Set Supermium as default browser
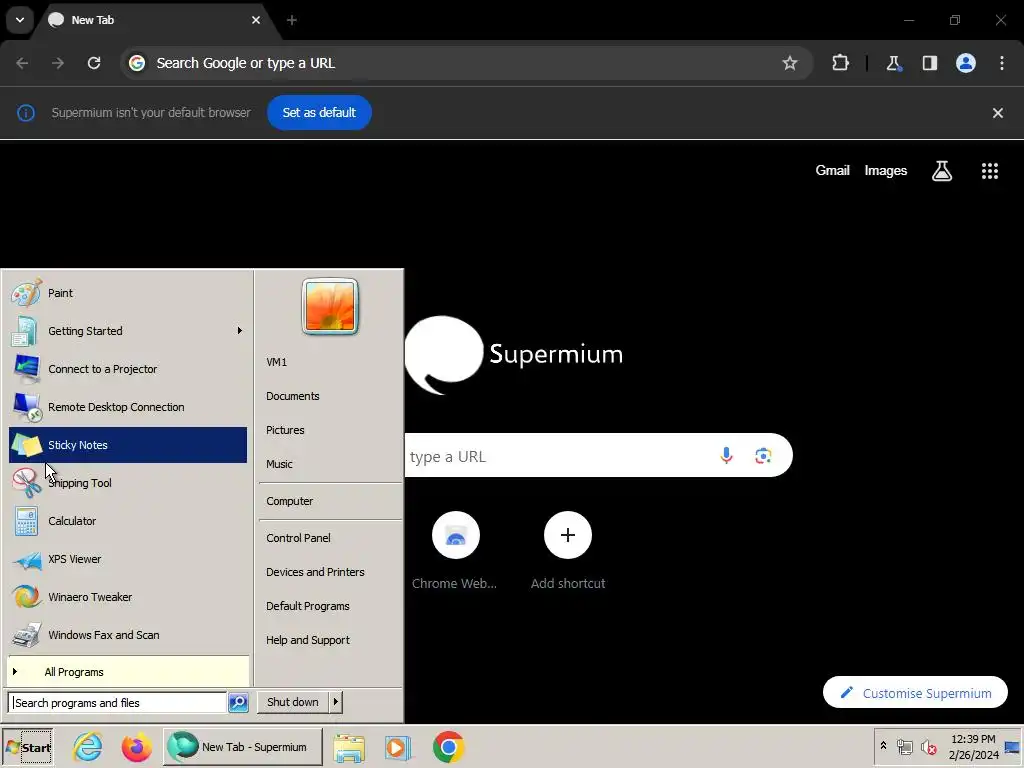This screenshot has width=1024, height=768. pos(319,112)
